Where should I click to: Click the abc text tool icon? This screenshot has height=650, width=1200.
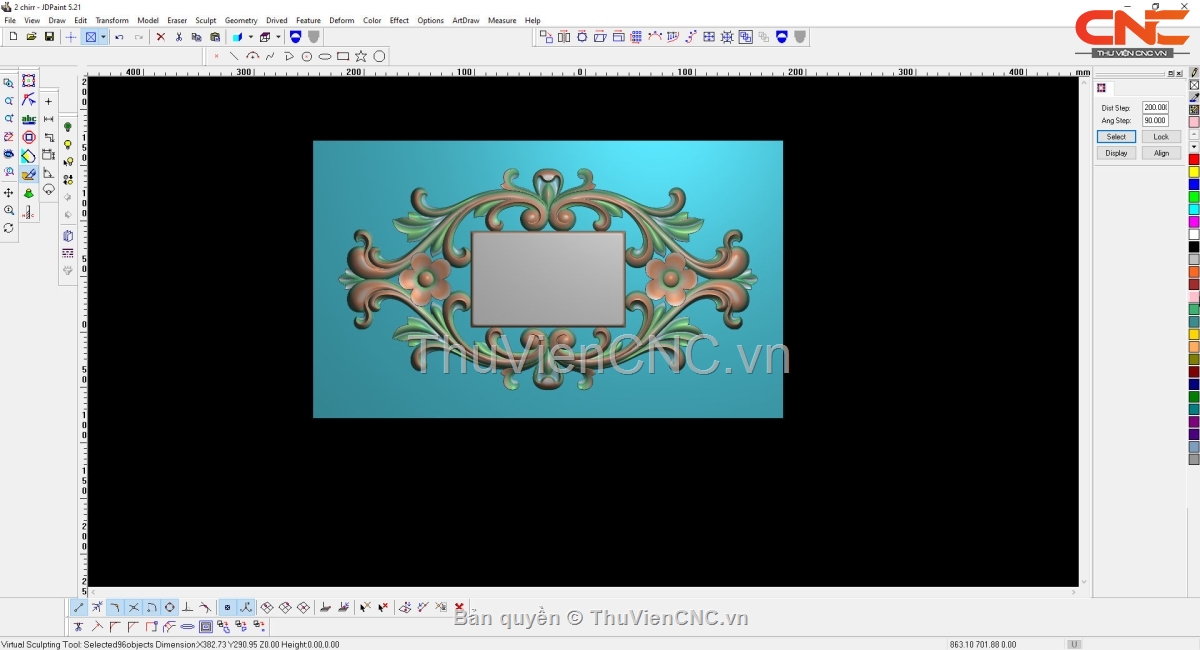pos(28,119)
